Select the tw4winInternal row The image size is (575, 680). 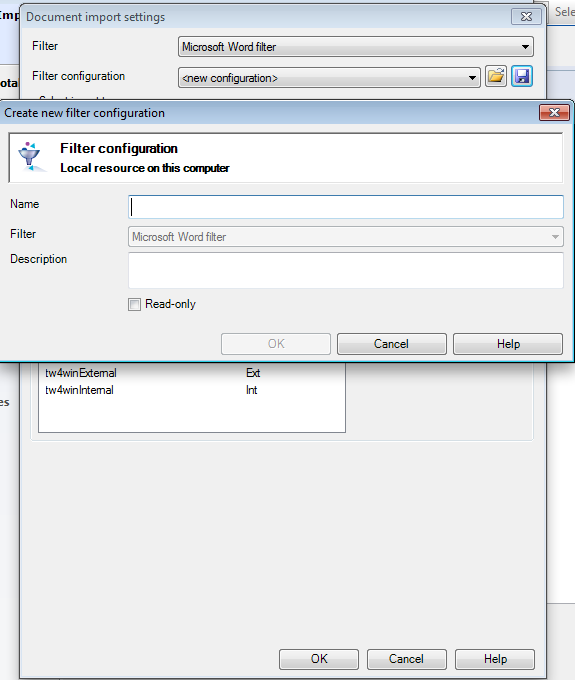[x=192, y=390]
